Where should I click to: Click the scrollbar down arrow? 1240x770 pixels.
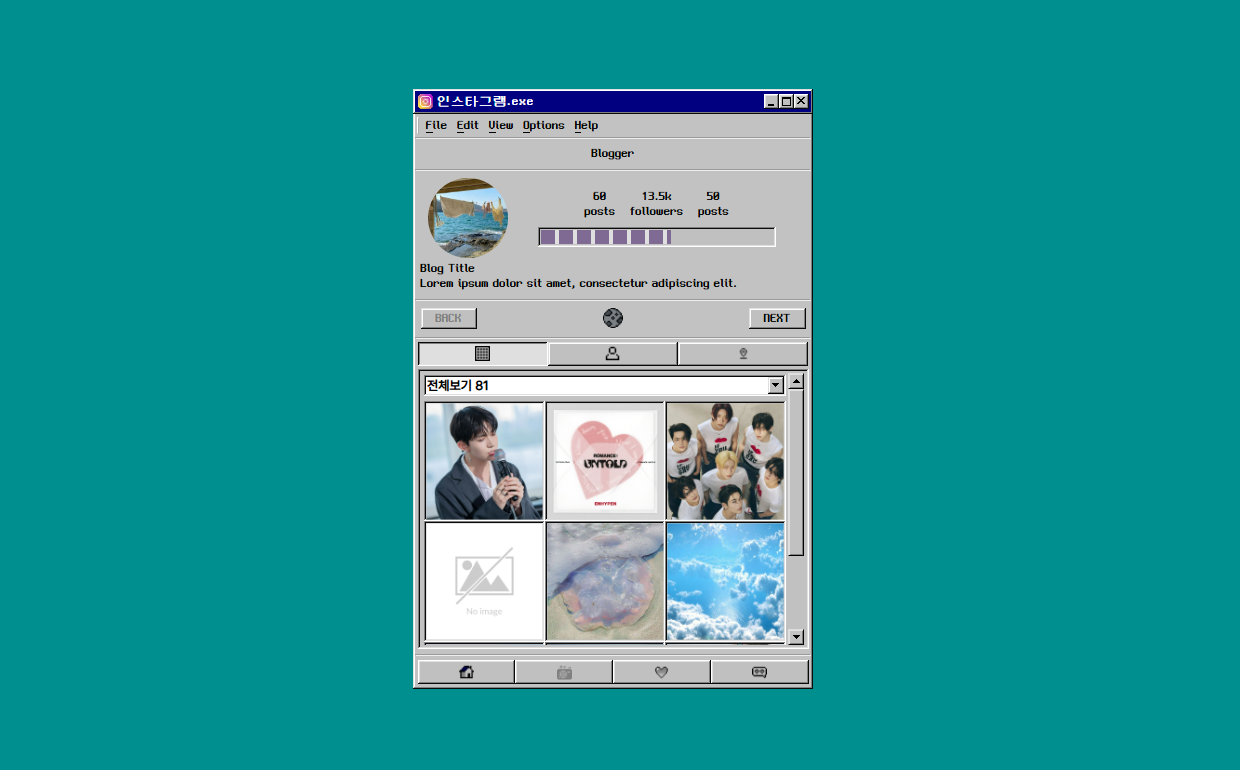[x=796, y=637]
